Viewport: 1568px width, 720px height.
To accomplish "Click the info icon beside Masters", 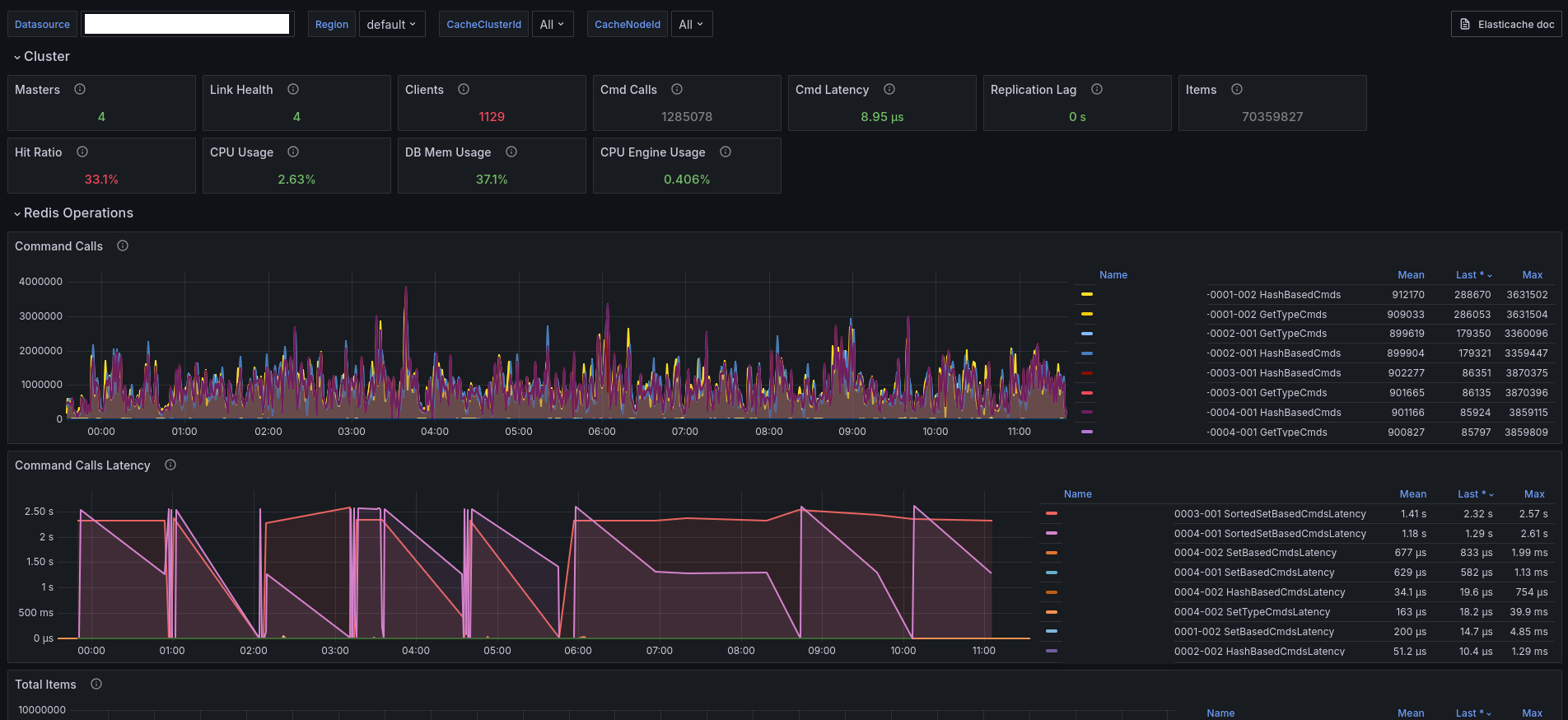I will (x=80, y=89).
